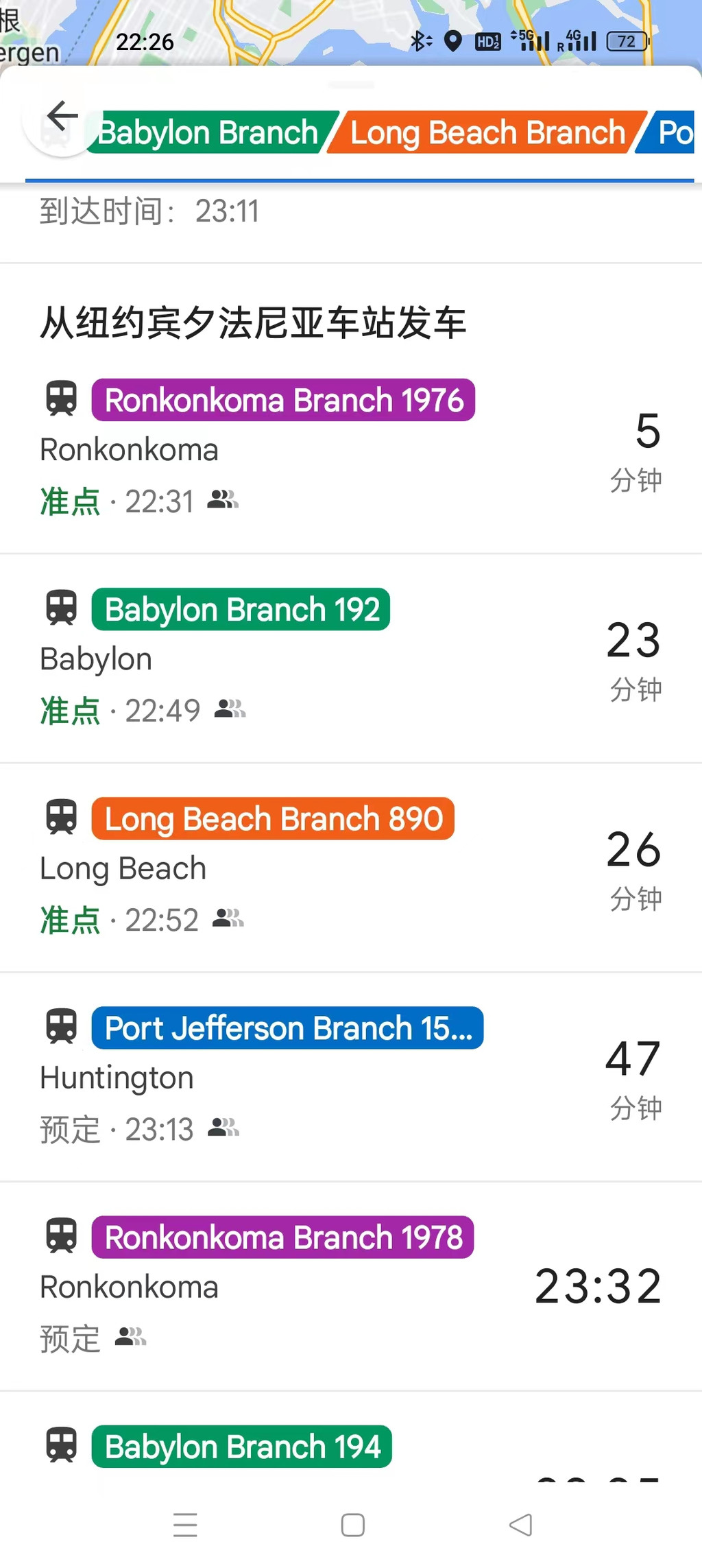Tap the drag handle atop the sheet

coord(351,85)
